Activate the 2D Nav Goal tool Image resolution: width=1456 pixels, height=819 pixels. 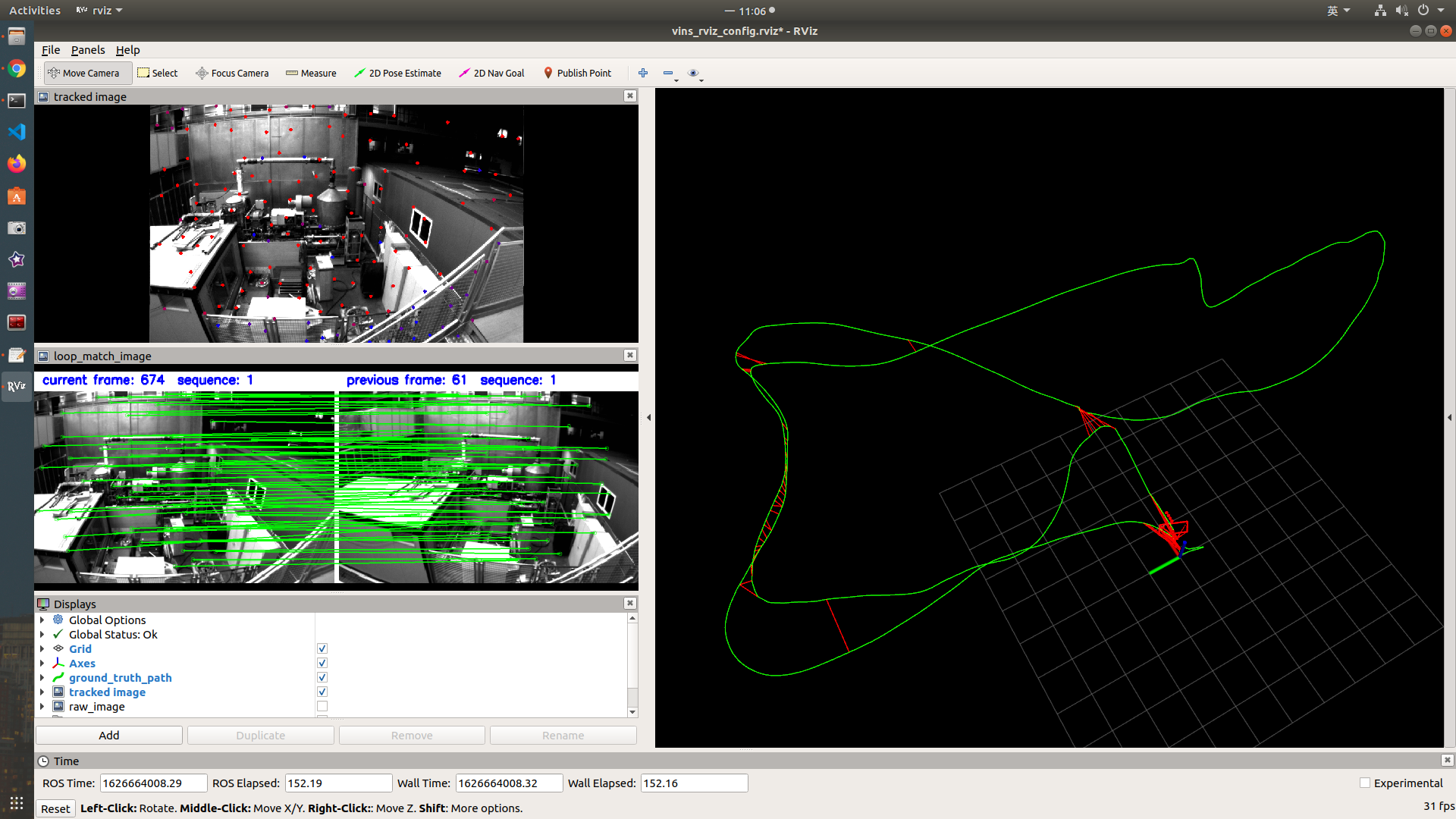point(491,73)
